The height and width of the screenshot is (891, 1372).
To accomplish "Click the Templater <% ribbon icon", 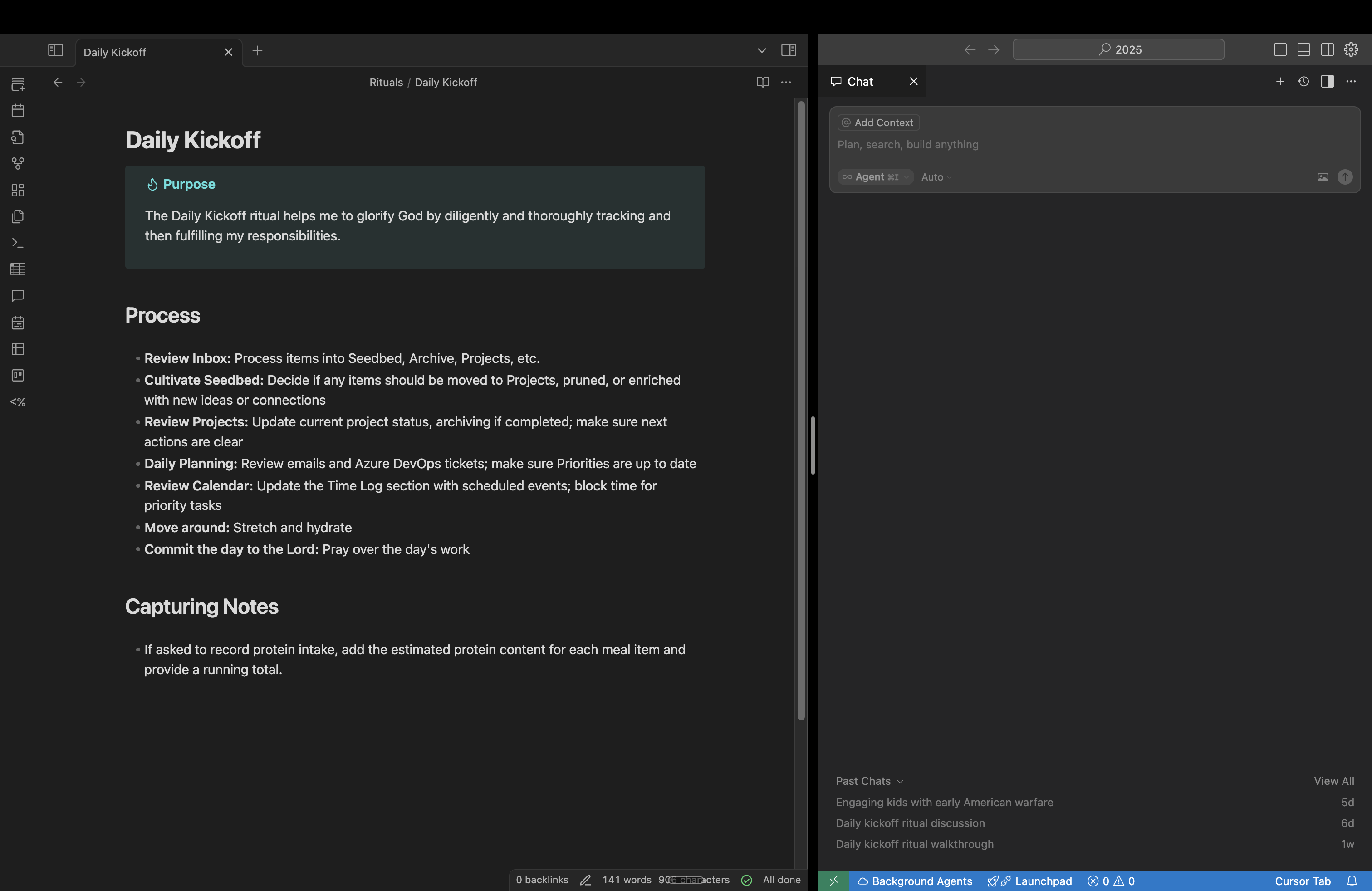I will (x=18, y=401).
